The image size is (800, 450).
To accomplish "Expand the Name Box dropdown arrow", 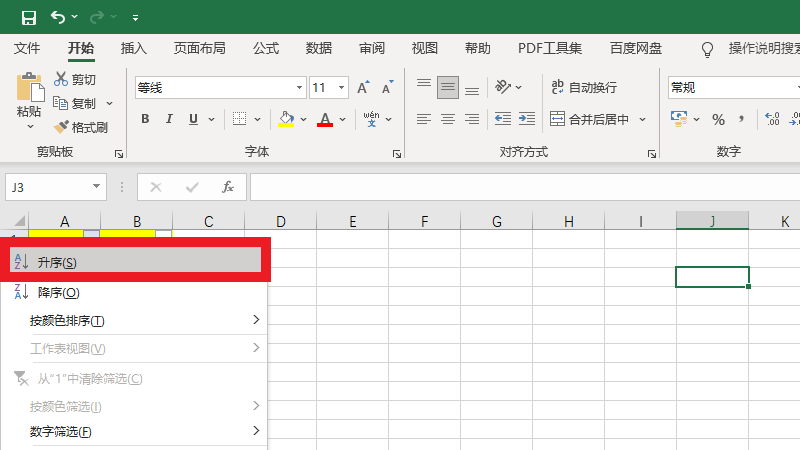I will [x=97, y=187].
